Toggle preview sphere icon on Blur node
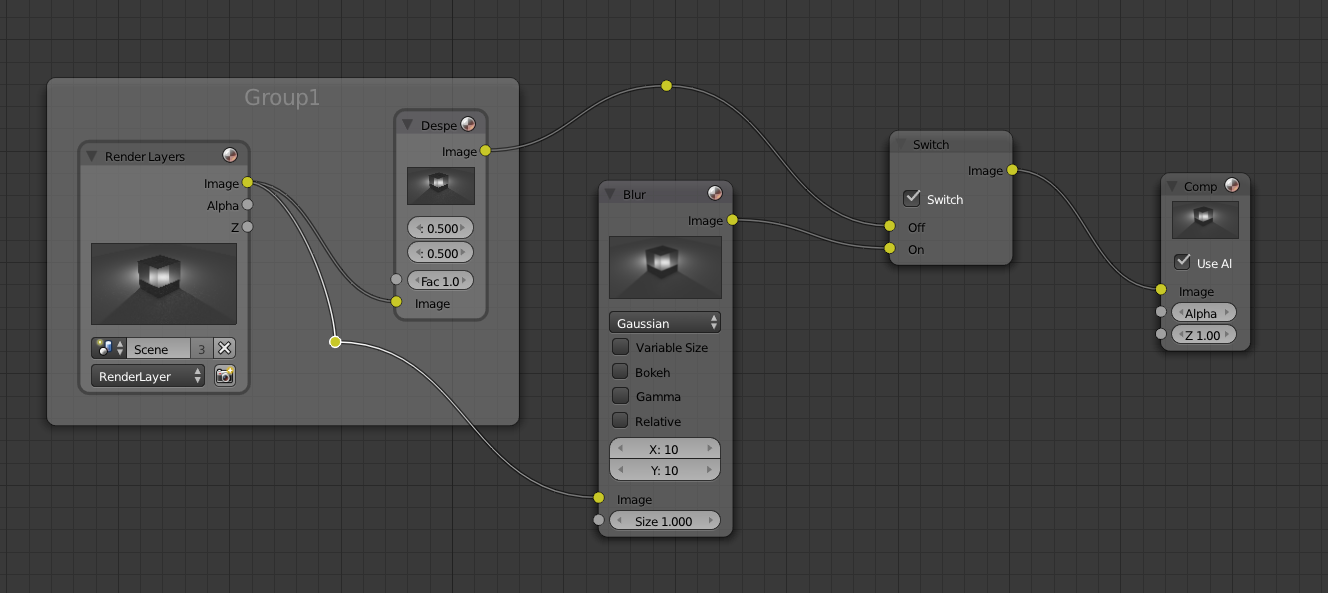1328x593 pixels. 714,194
